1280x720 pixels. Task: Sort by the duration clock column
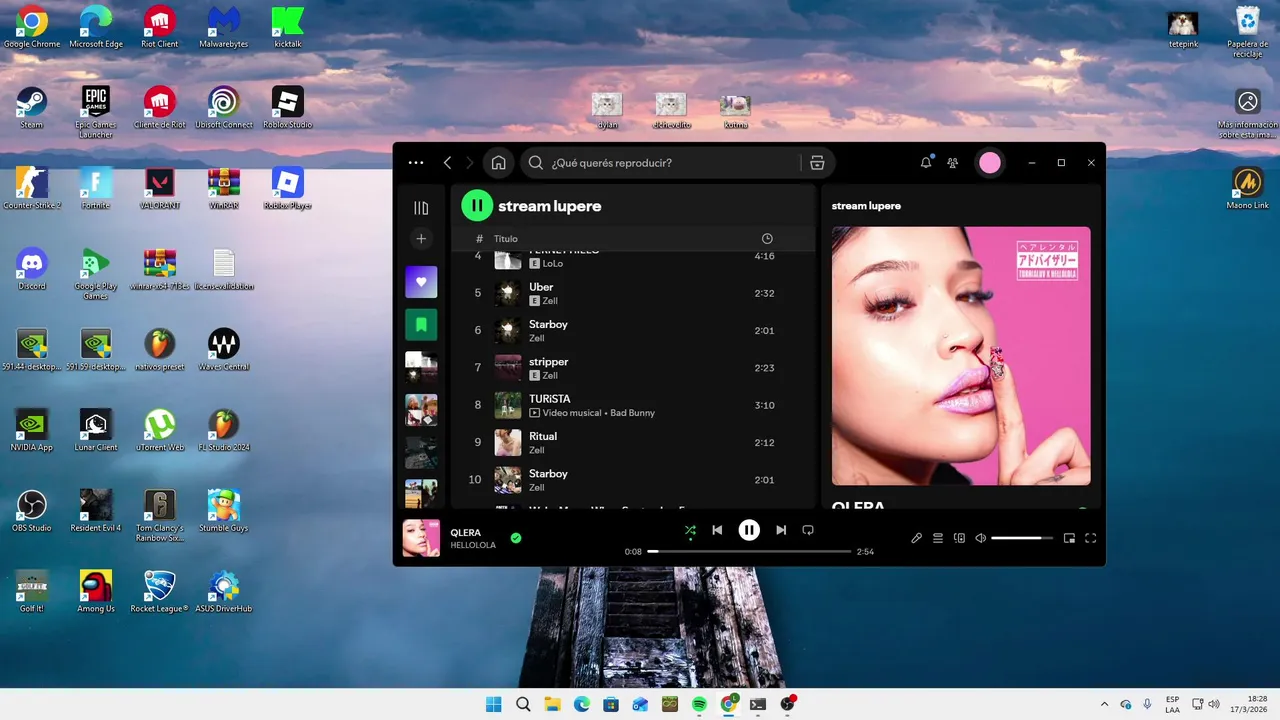click(x=767, y=239)
